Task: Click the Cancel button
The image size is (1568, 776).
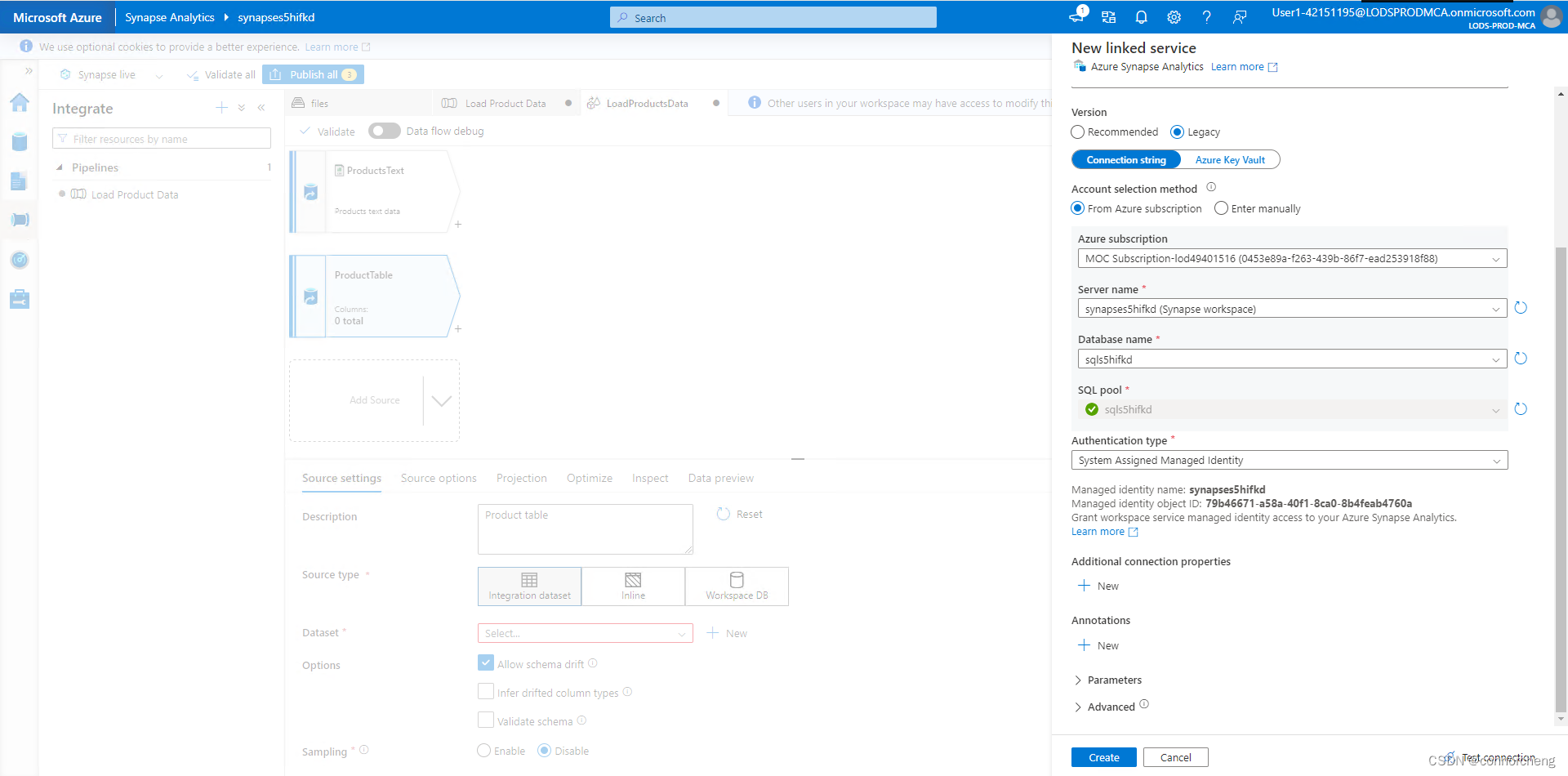Action: click(1176, 757)
